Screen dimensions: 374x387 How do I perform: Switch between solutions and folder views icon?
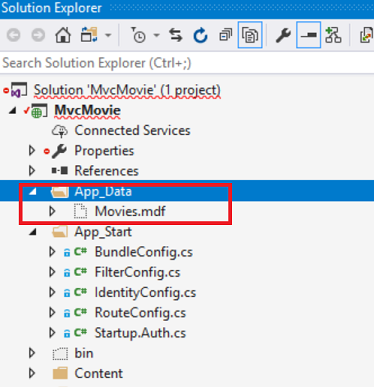(89, 35)
